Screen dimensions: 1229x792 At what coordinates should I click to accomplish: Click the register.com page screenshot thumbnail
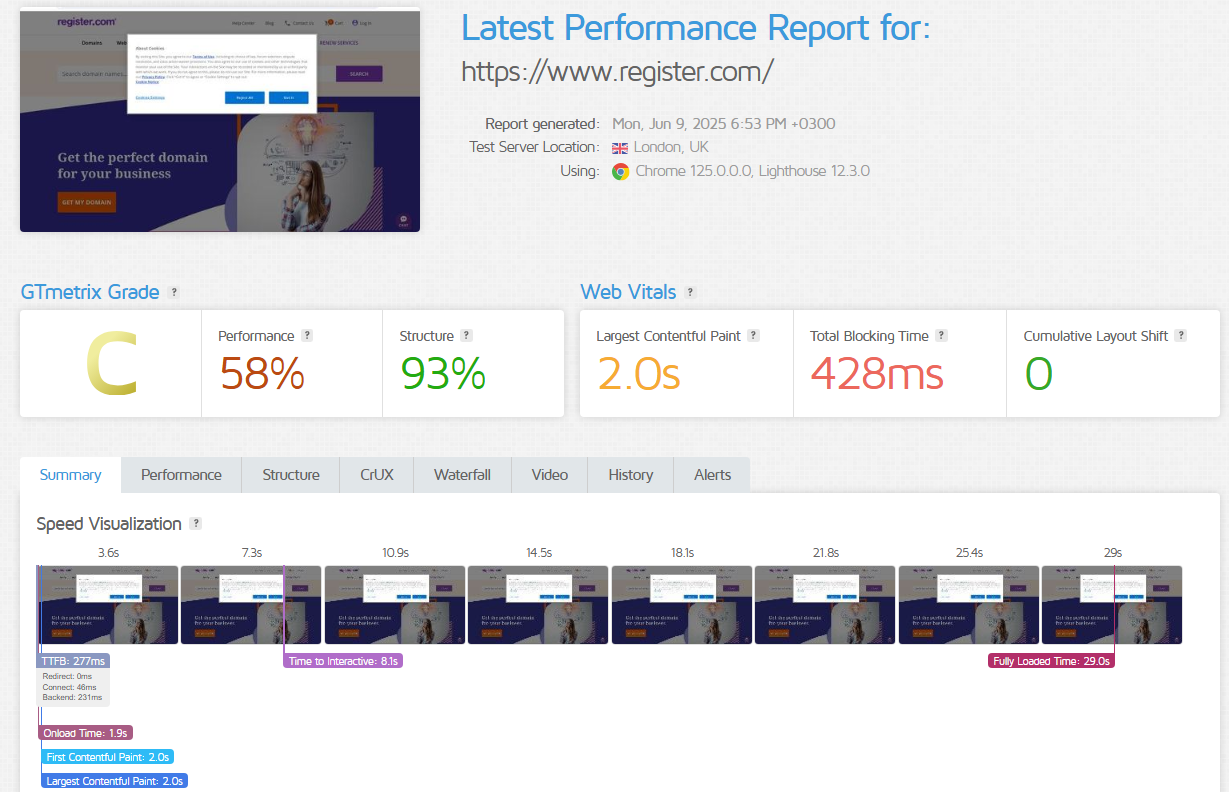220,121
